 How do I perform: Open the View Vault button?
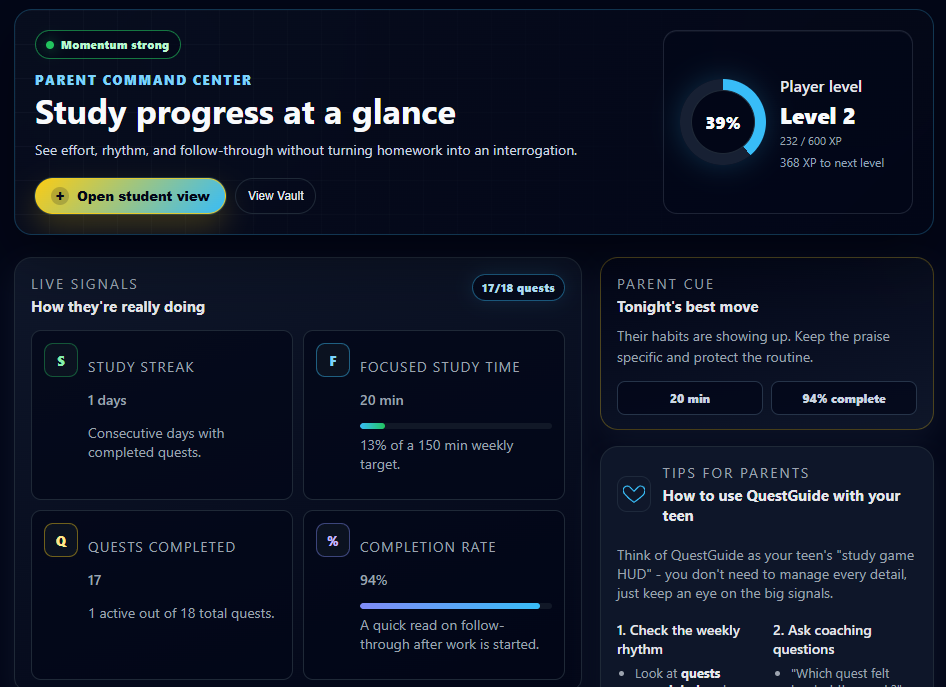[276, 196]
